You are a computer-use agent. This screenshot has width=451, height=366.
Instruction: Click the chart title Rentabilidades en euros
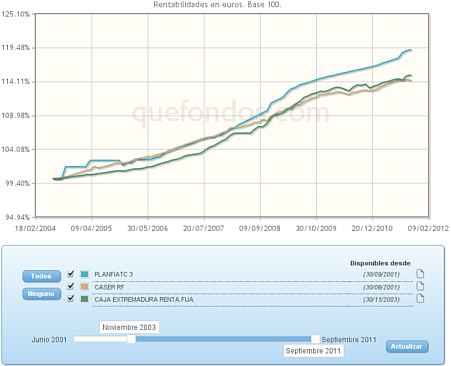(217, 5)
